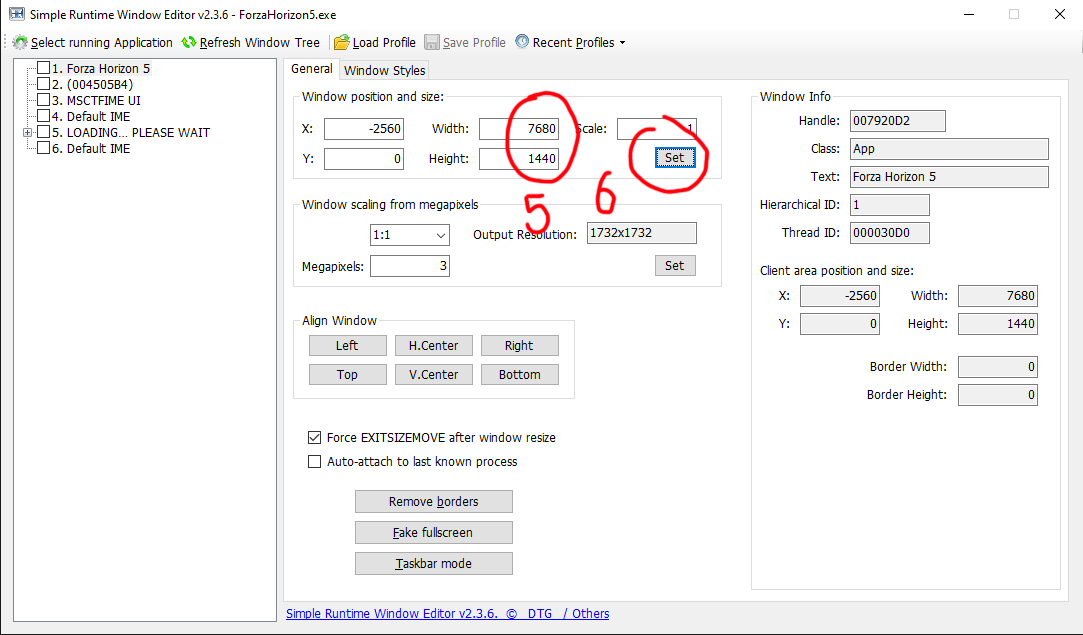
Task: Click Select running Application toolbar label
Action: 102,43
